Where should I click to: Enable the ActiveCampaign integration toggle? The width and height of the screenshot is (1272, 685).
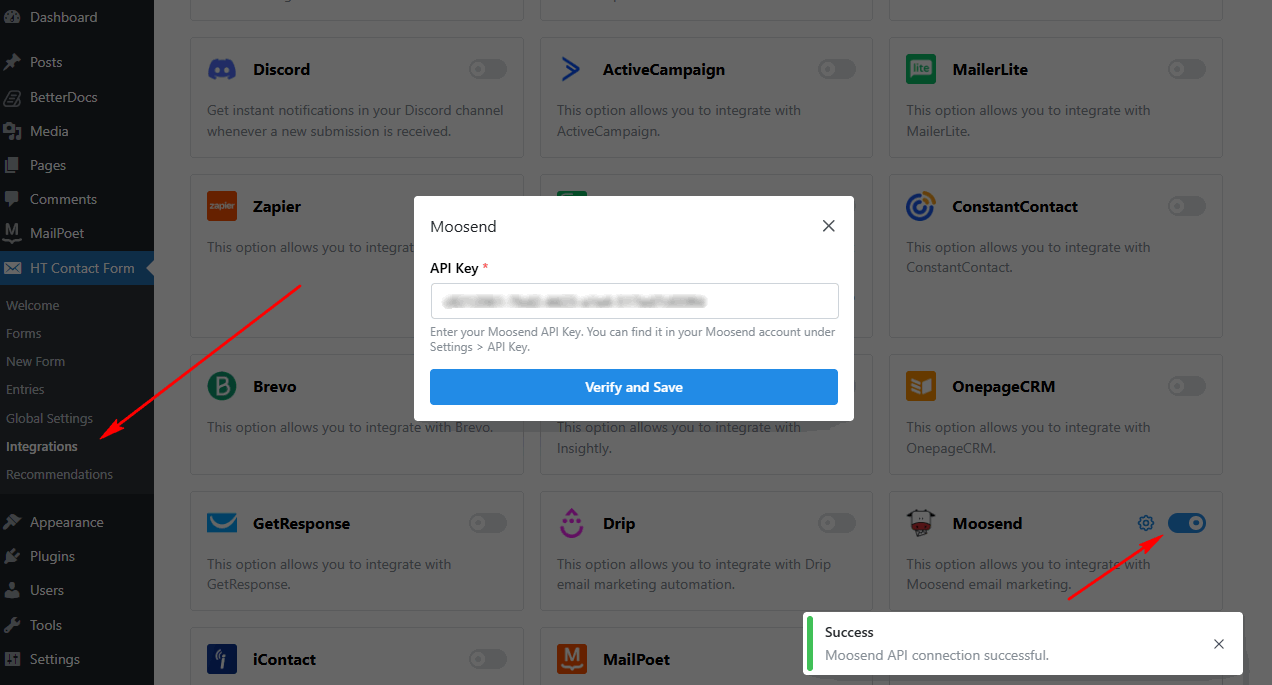(x=835, y=69)
